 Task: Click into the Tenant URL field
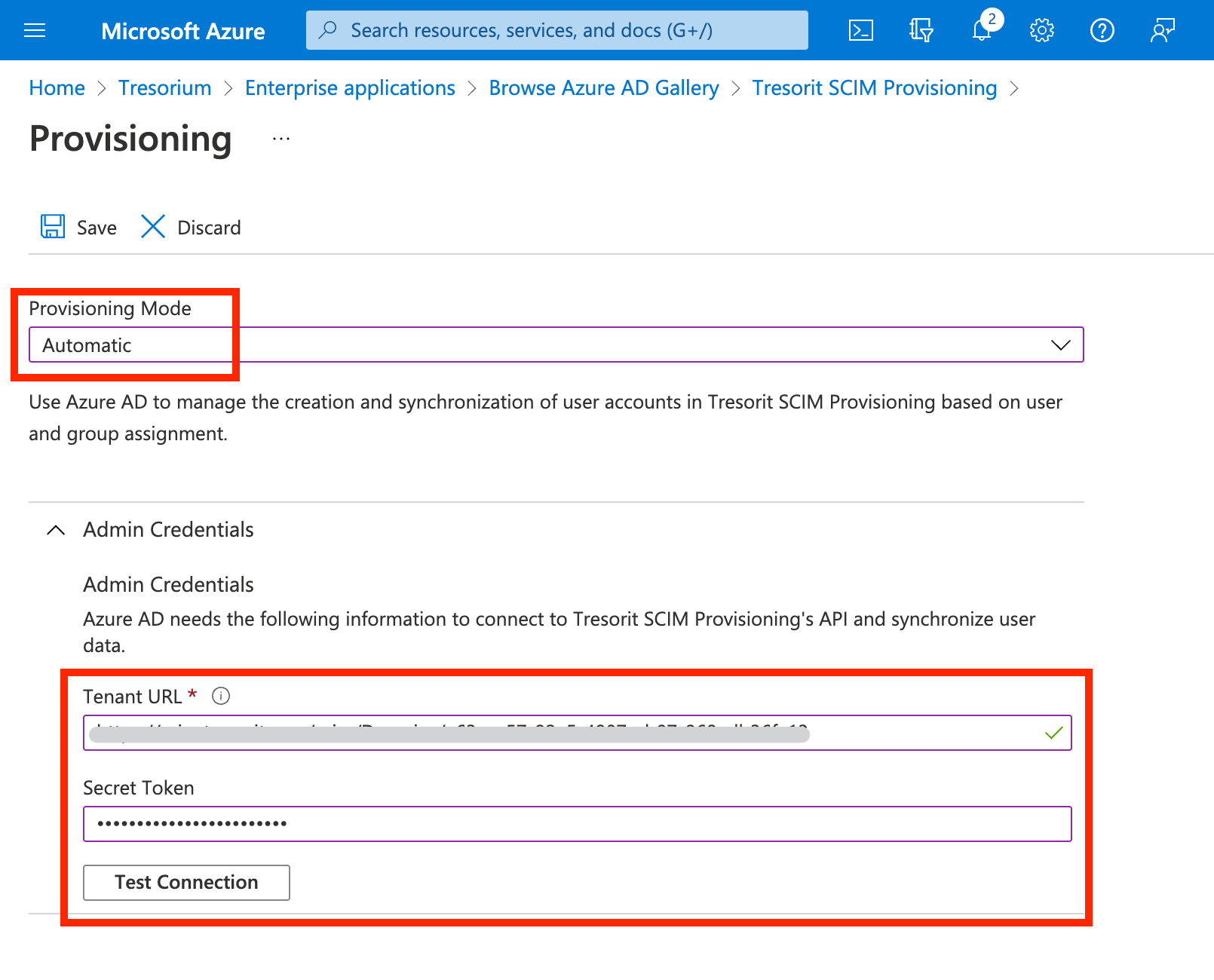point(578,733)
